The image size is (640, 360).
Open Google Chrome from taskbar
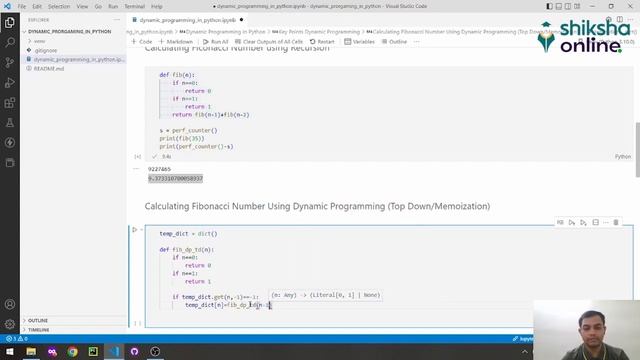(73, 351)
